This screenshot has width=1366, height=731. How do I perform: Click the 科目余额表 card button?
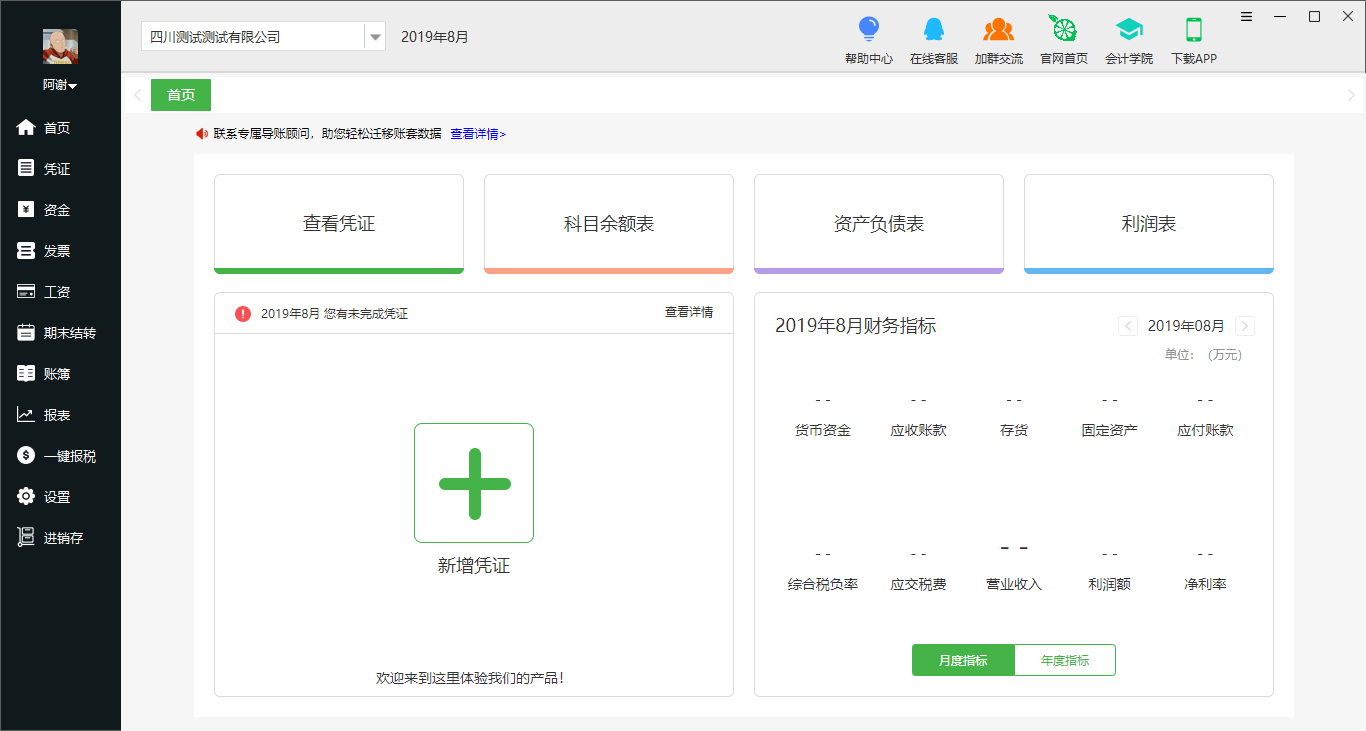[609, 224]
